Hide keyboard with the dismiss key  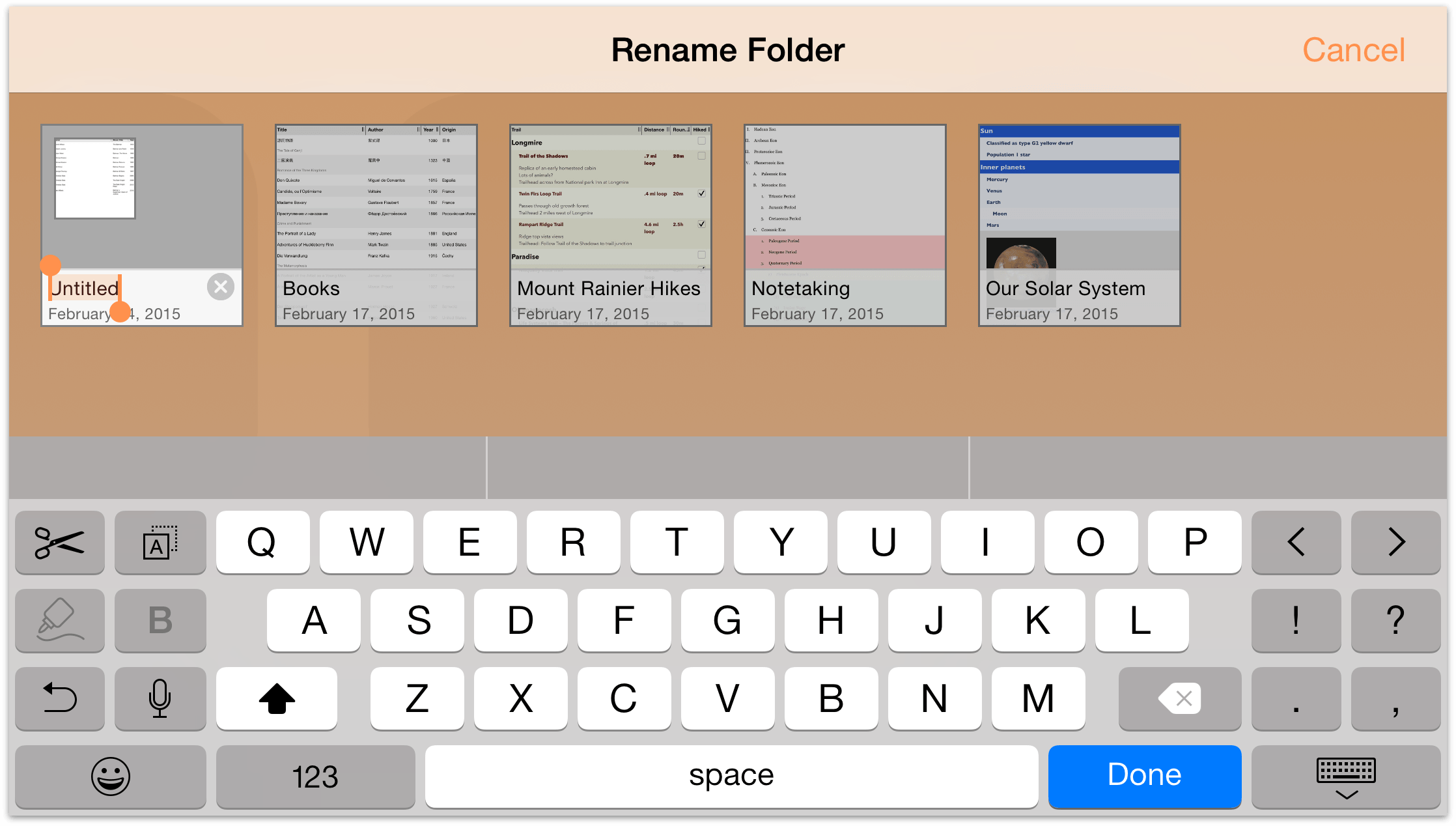(1346, 776)
